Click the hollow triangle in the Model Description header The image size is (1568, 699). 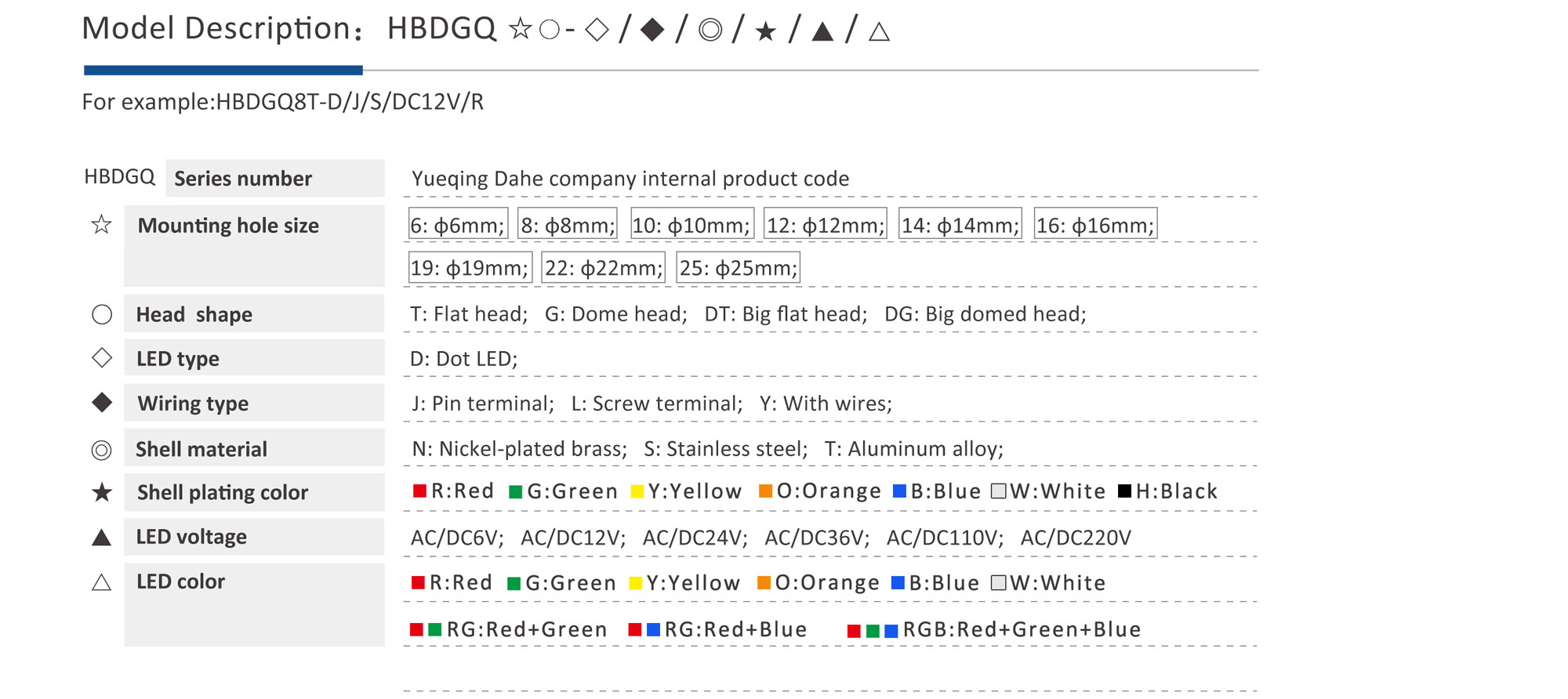tap(880, 31)
